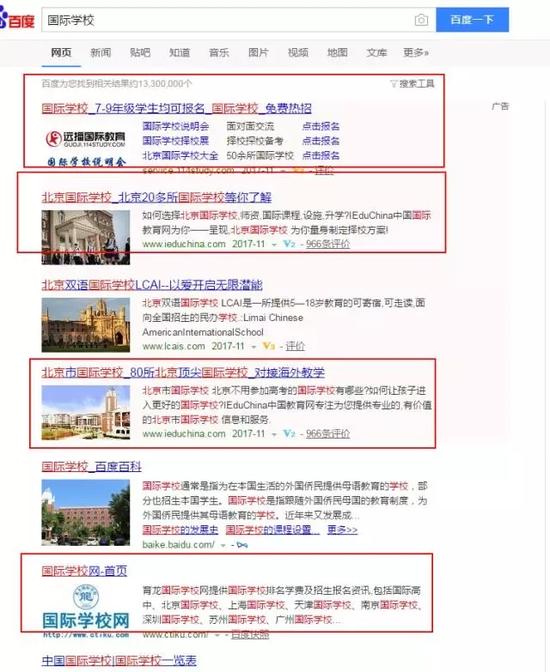
Task: Open the 地图 tab
Action: click(337, 53)
